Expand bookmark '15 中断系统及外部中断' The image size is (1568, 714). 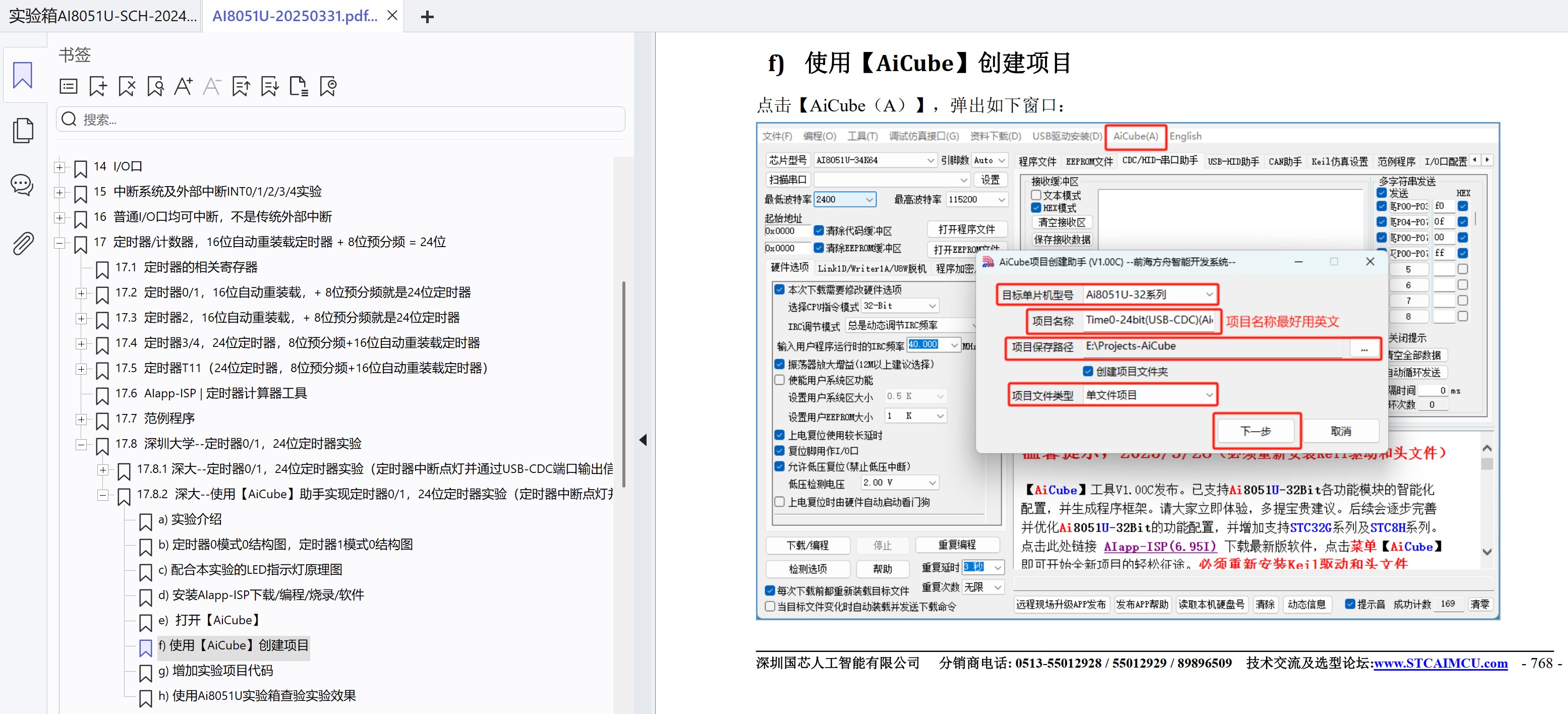59,192
